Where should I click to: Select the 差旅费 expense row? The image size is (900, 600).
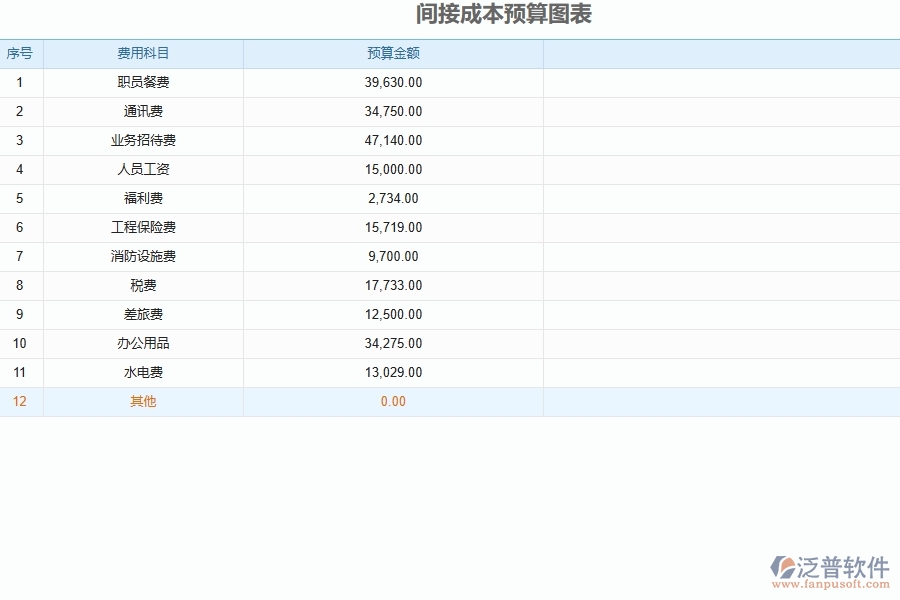[x=141, y=314]
